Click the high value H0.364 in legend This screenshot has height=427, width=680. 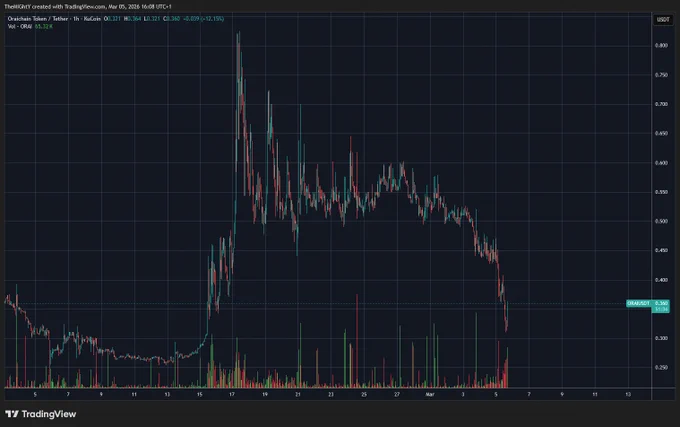132,19
